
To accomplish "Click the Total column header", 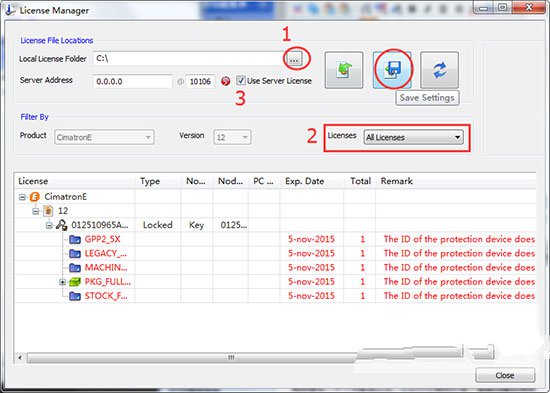I will (360, 181).
